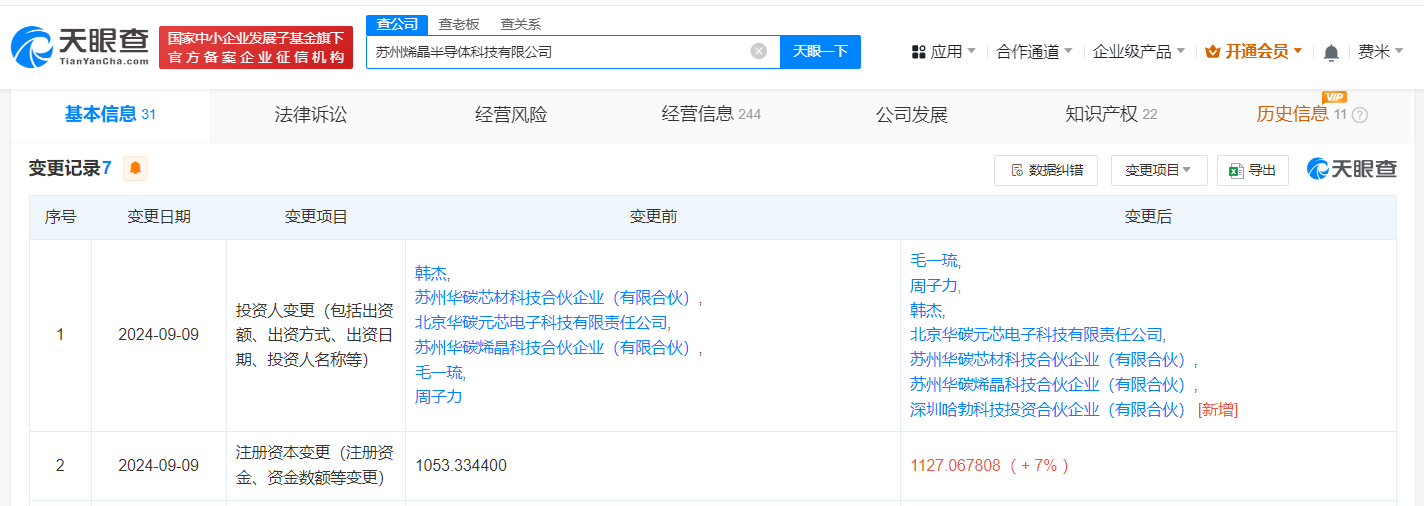Image resolution: width=1424 pixels, height=506 pixels.
Task: Select the 查公司 search tab
Action: (x=397, y=24)
